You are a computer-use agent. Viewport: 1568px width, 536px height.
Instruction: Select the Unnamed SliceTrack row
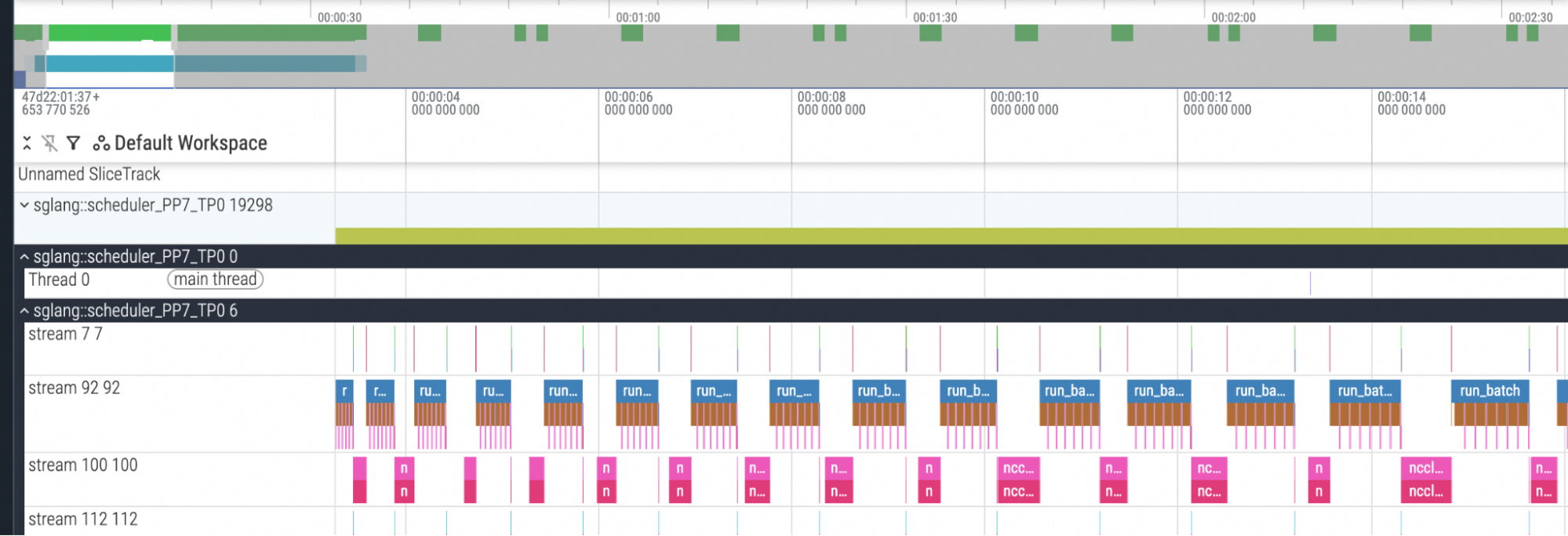89,174
